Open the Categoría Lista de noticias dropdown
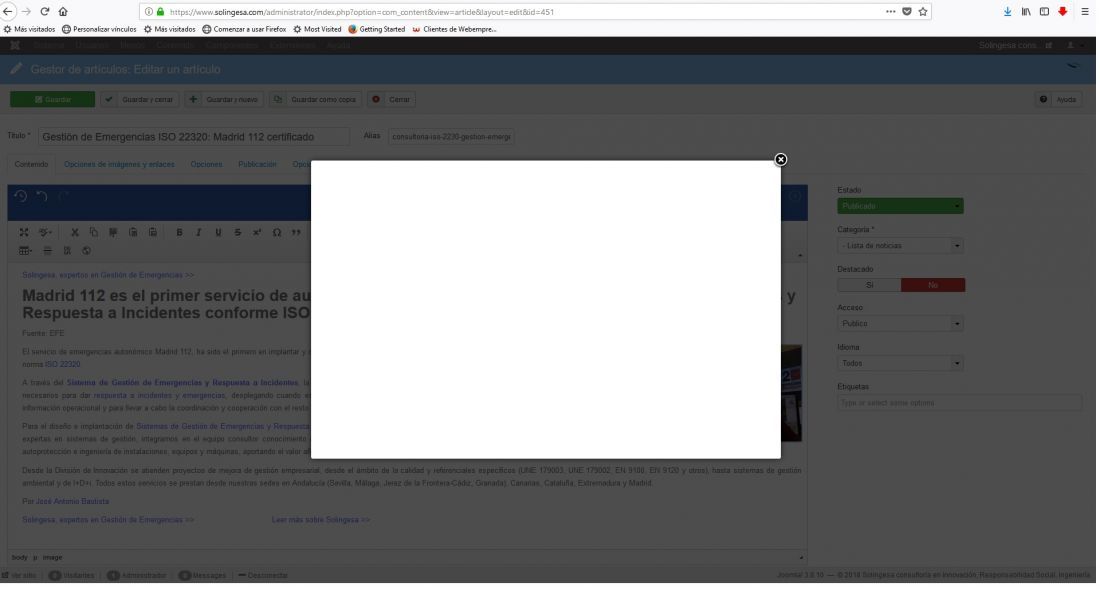1100x602 pixels. click(900, 246)
